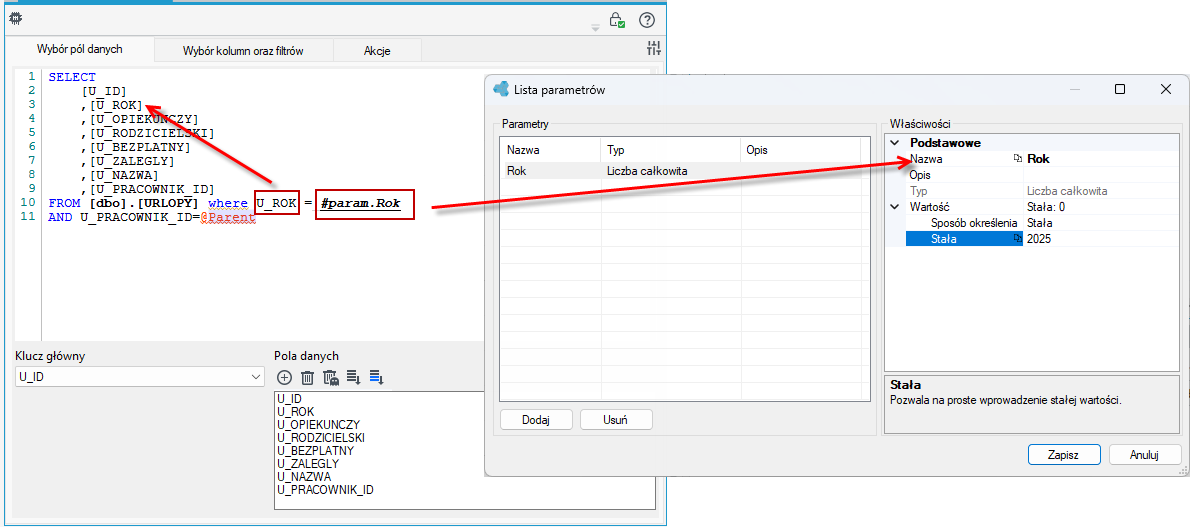Click the Lista parametrów window icon
The width and height of the screenshot is (1192, 530).
[502, 89]
